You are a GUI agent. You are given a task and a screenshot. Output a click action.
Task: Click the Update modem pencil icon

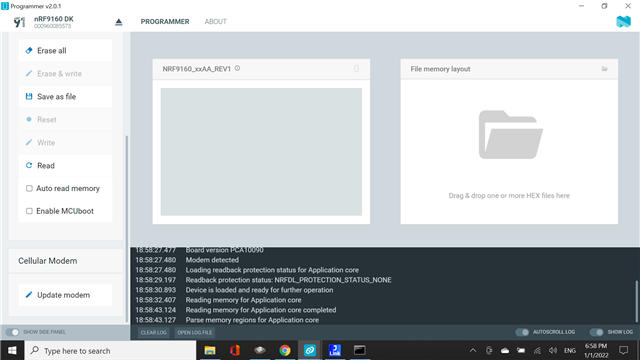point(29,295)
